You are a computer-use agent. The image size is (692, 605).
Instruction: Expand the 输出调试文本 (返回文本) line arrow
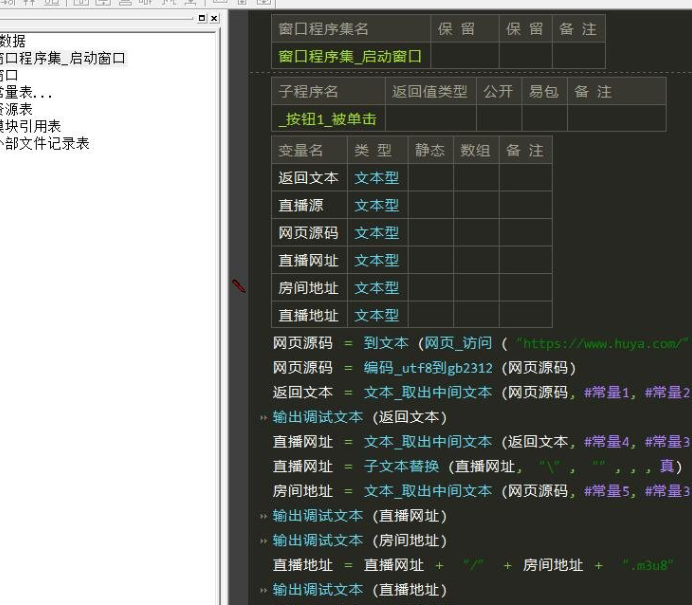(x=264, y=418)
